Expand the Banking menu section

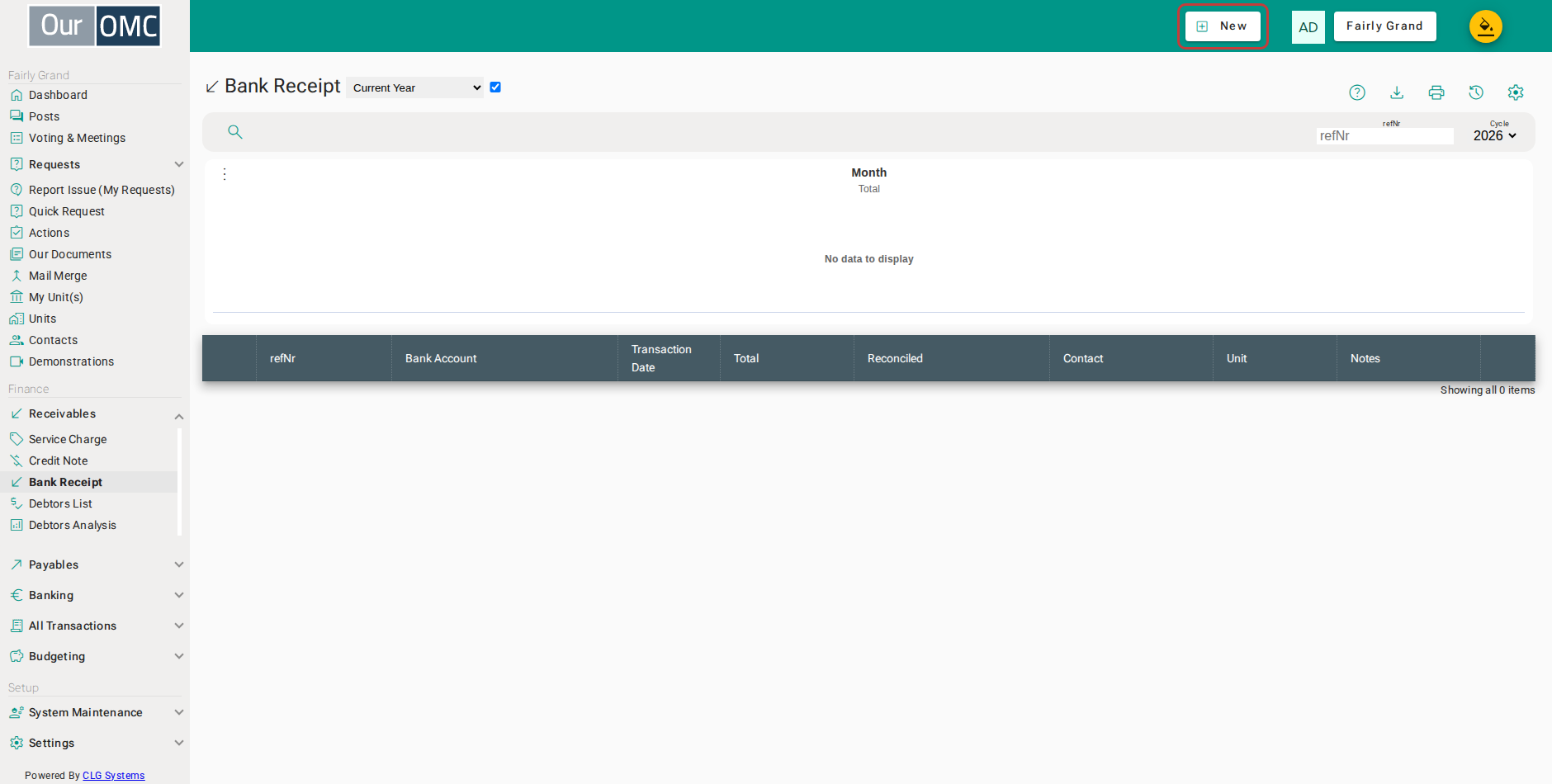pos(95,595)
